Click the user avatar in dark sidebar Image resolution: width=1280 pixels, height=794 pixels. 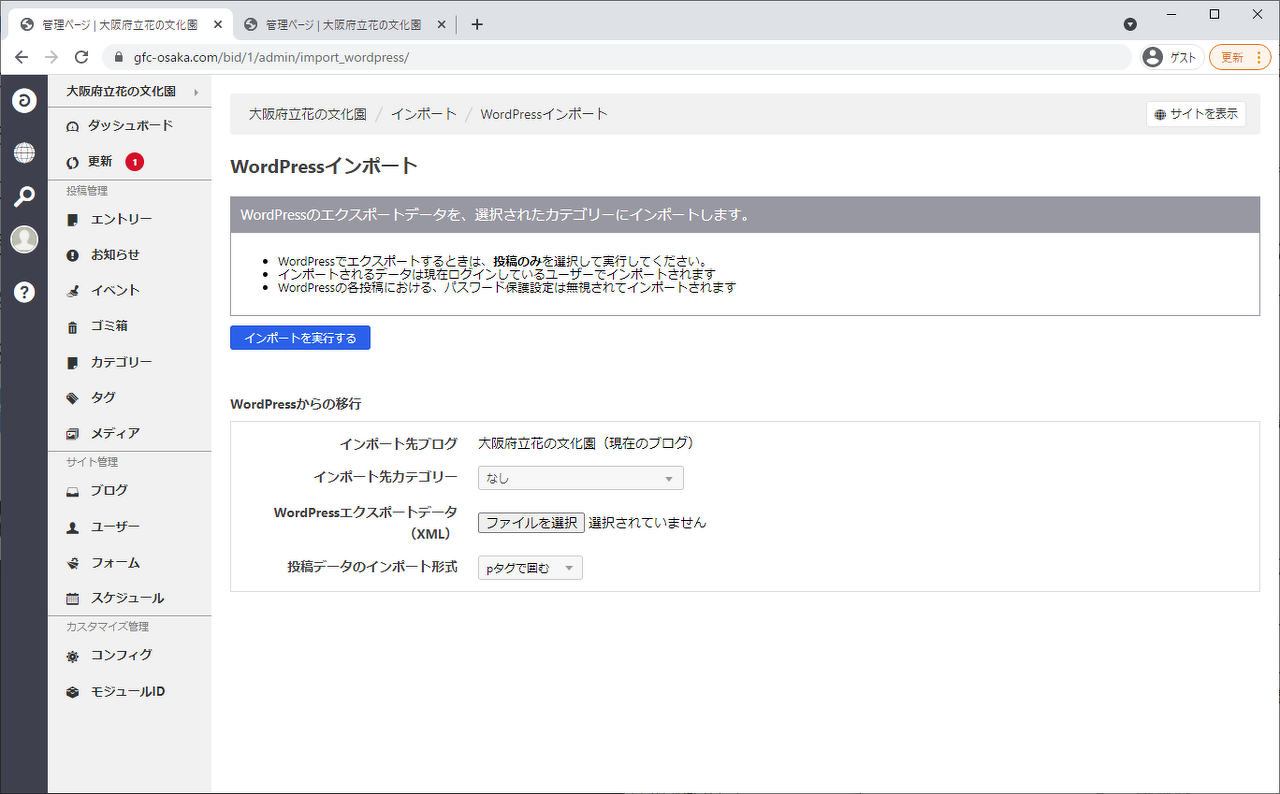point(24,240)
